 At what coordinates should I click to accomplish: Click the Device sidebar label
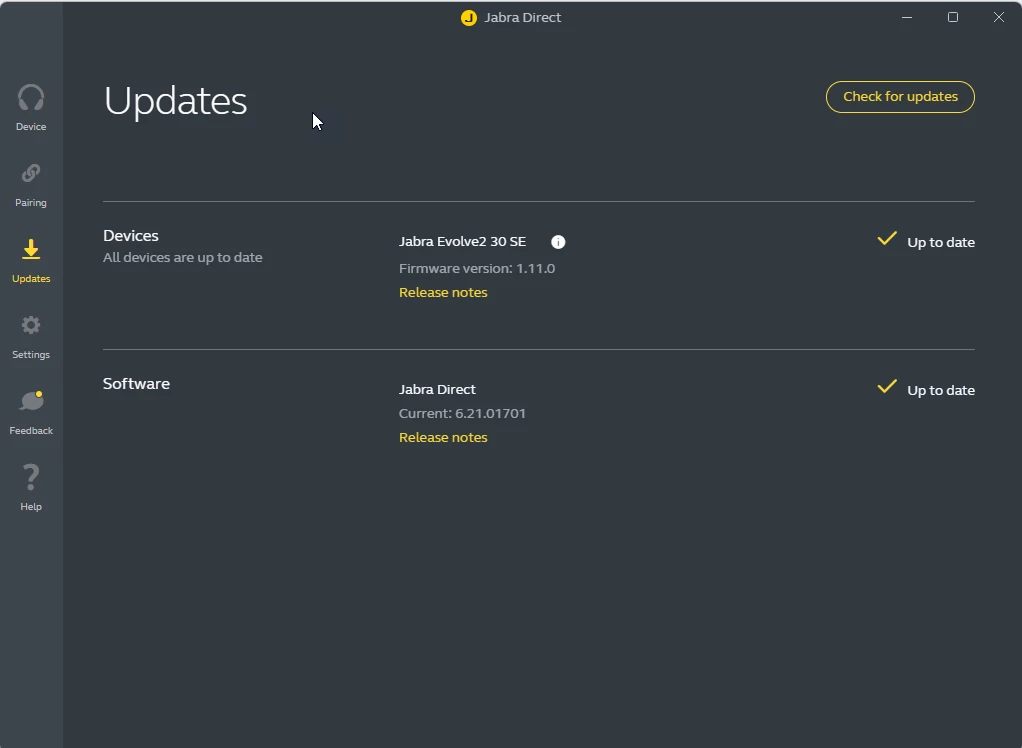[31, 126]
